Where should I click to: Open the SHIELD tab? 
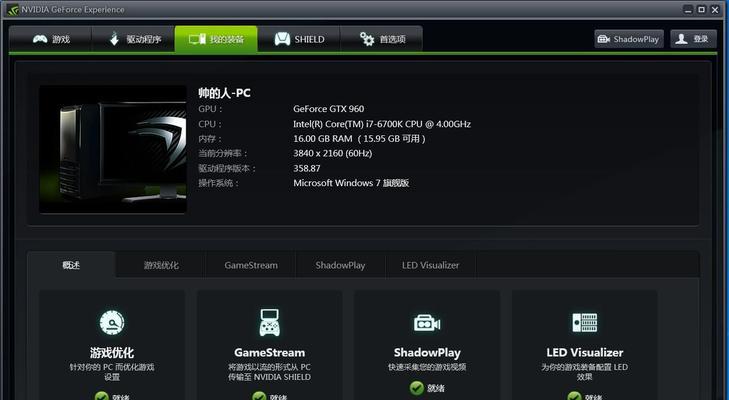pyautogui.click(x=299, y=39)
